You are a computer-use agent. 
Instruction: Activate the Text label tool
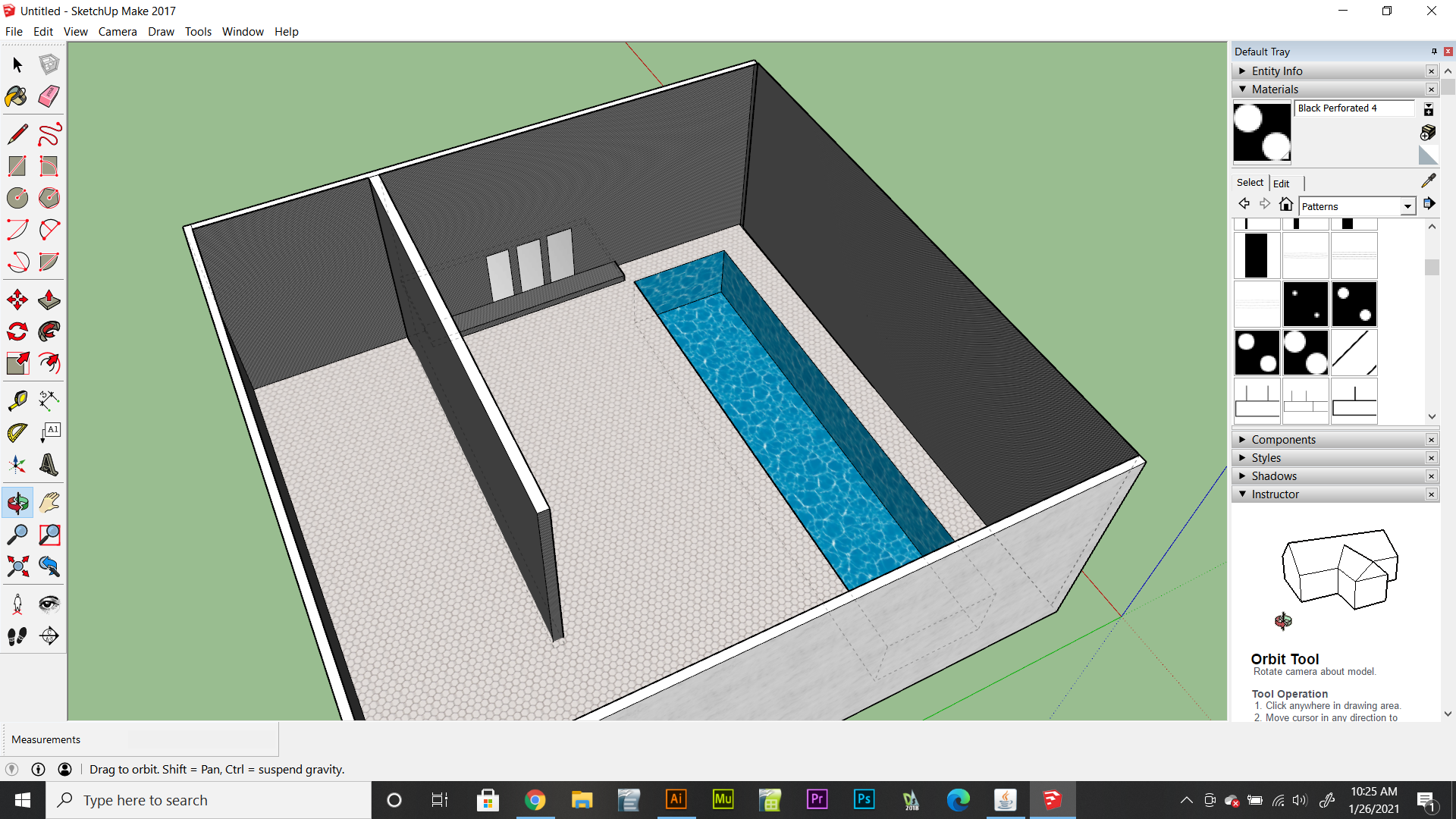[49, 432]
